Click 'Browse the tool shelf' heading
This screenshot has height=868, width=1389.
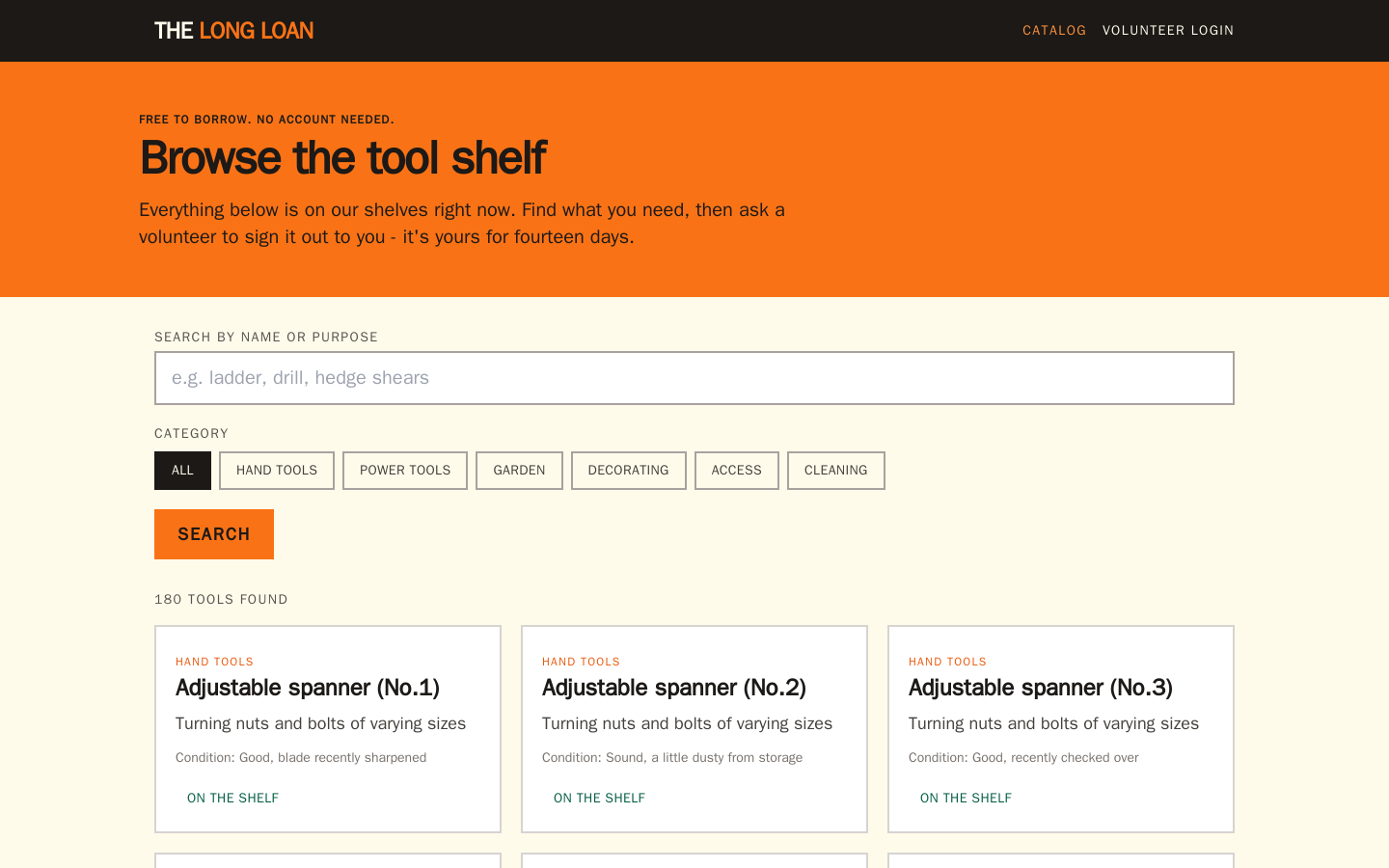342,158
